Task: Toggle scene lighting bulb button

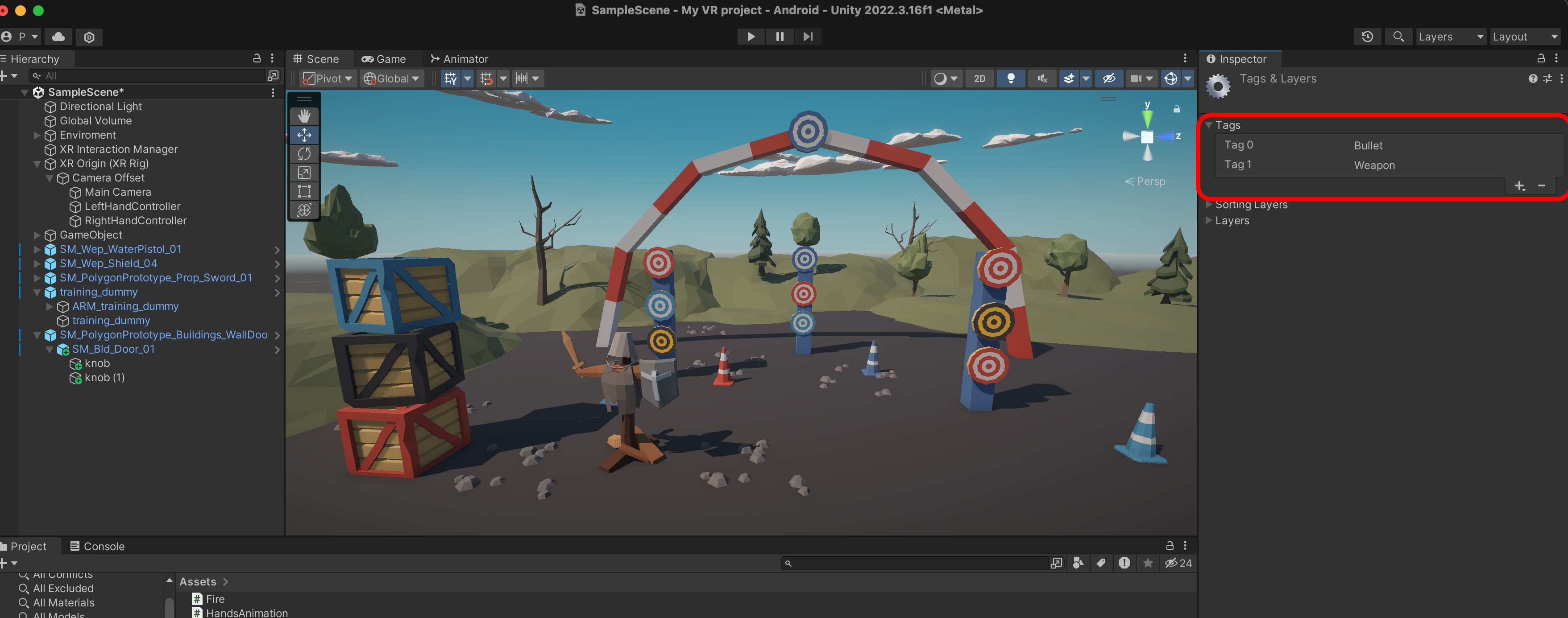Action: click(1010, 78)
